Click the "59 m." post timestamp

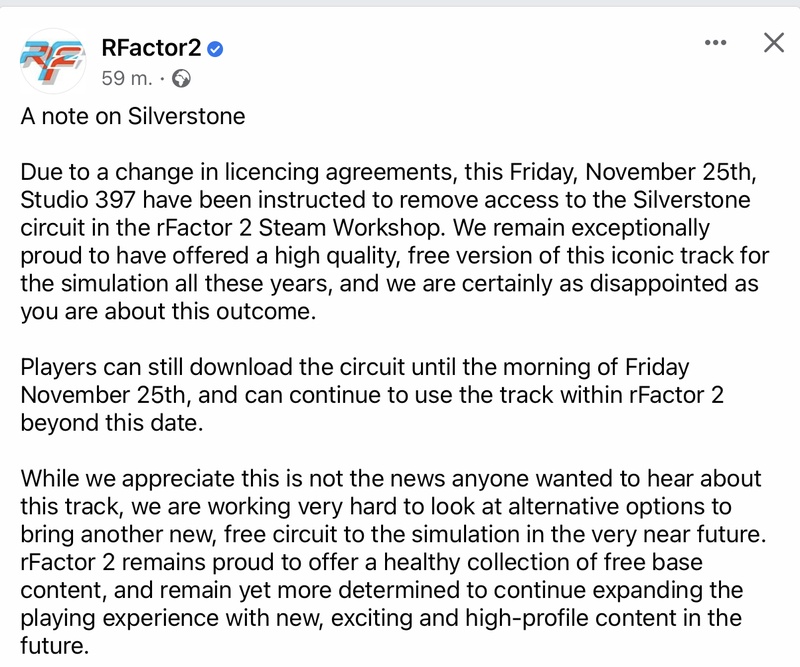125,77
